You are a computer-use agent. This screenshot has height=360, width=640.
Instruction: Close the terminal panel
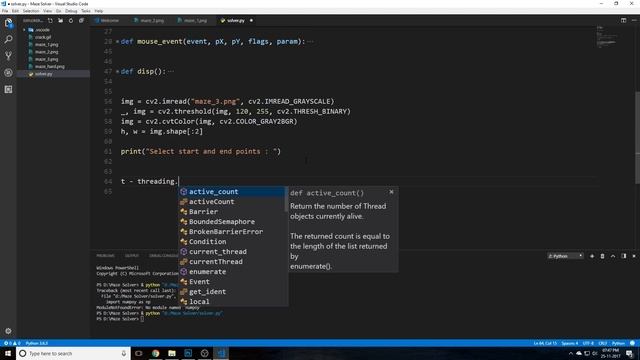pos(634,256)
